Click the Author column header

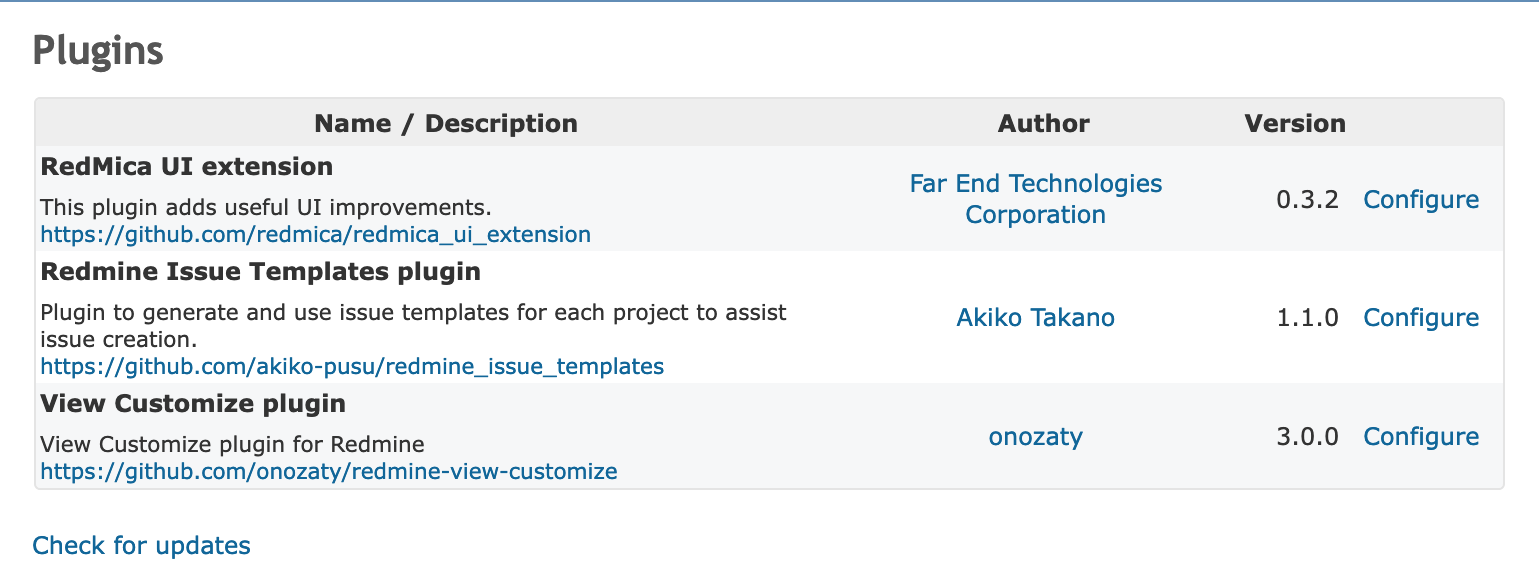pos(1044,124)
